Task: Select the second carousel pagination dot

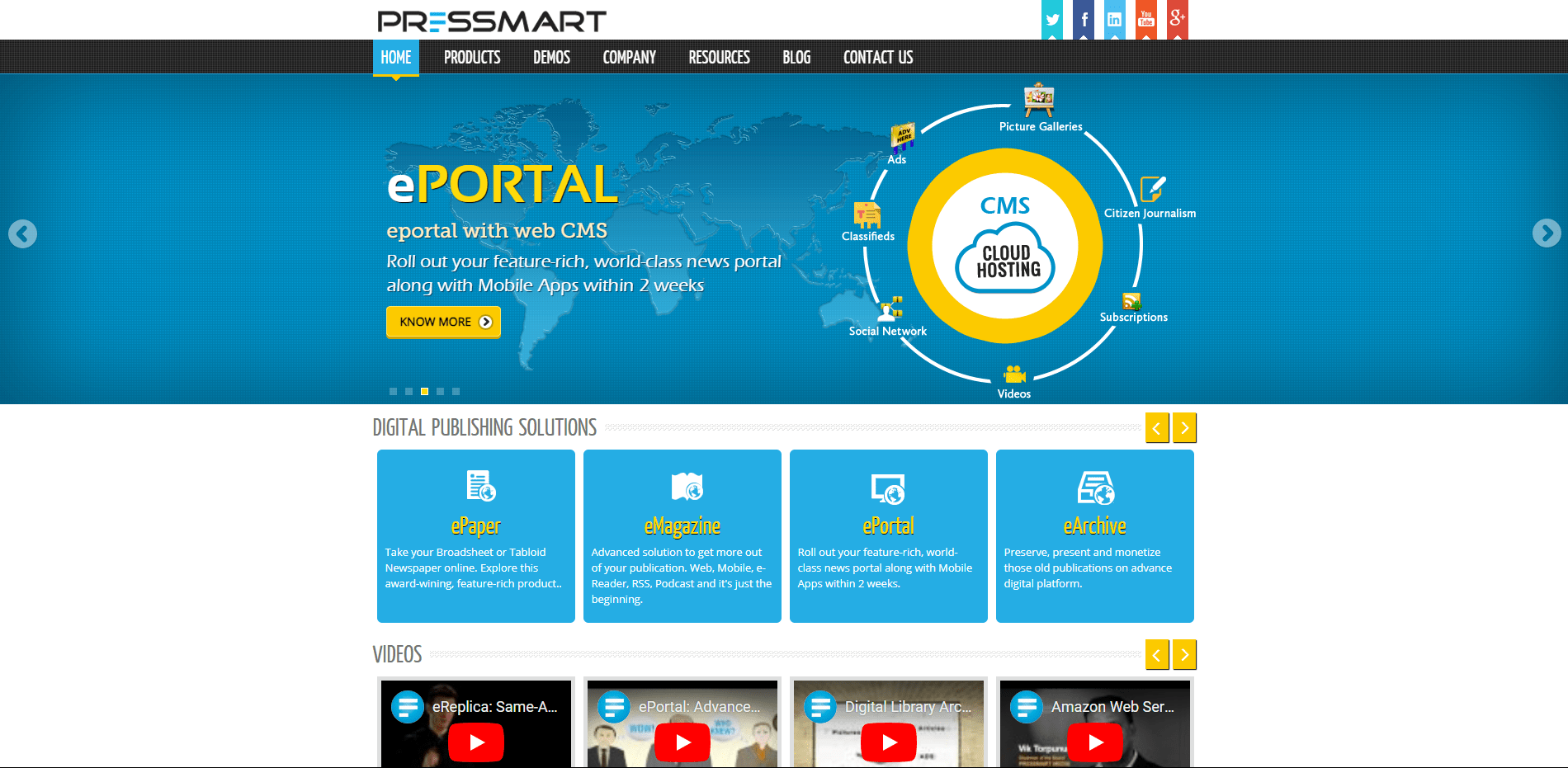Action: [408, 391]
